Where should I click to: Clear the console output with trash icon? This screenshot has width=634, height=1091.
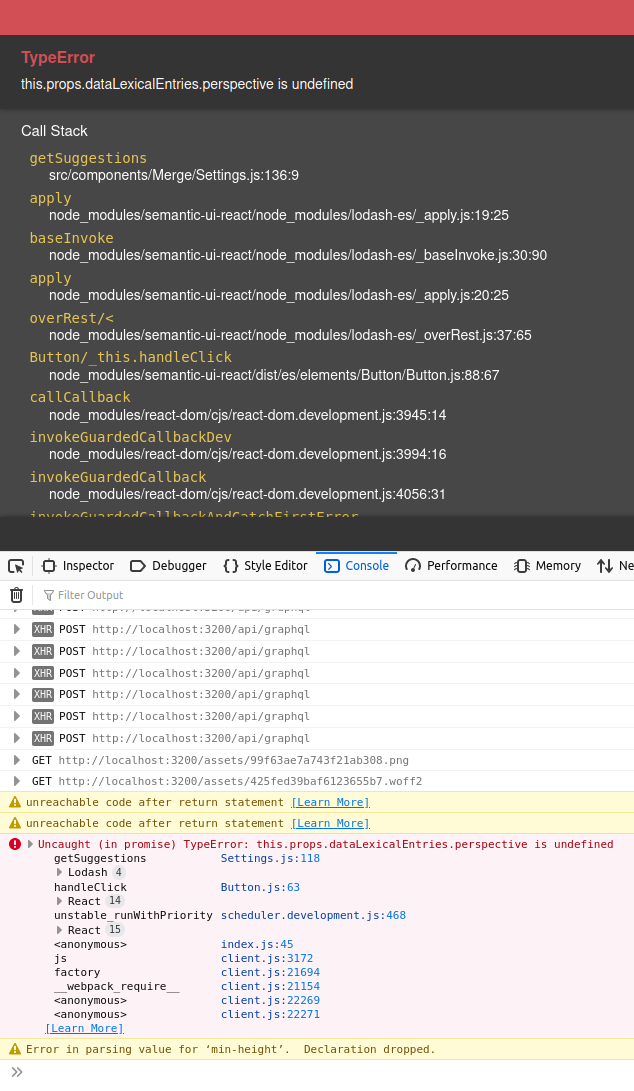(15, 595)
